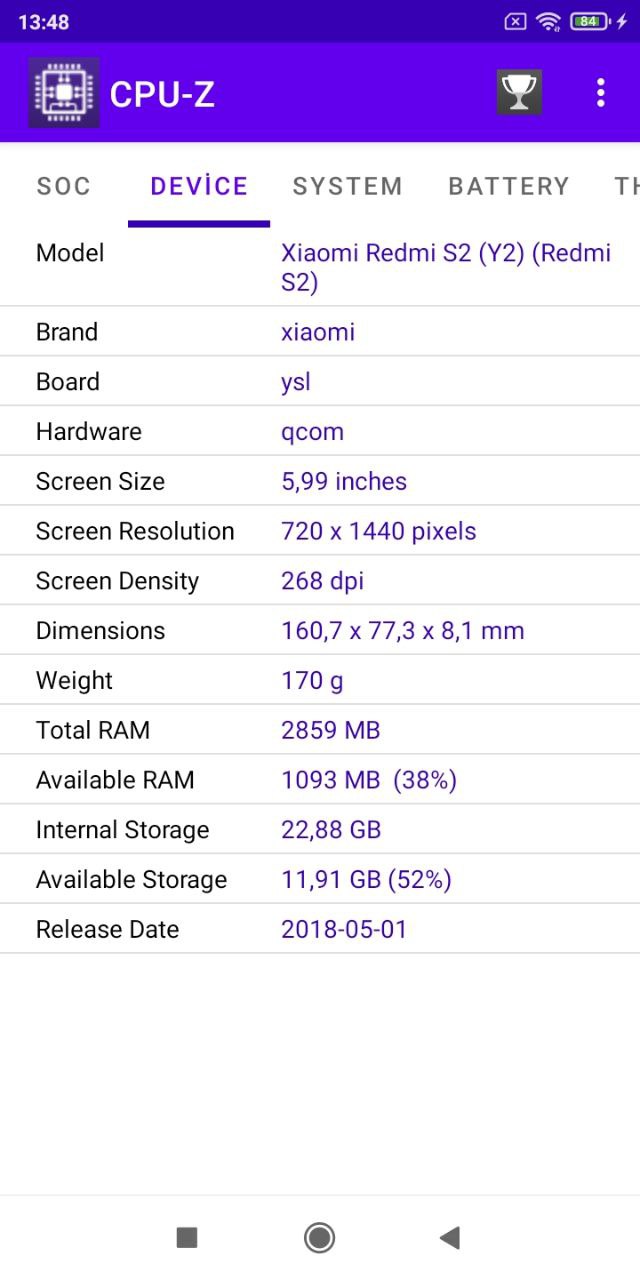Tap the Model row value
Viewport: 640px width, 1280px height.
(x=445, y=267)
